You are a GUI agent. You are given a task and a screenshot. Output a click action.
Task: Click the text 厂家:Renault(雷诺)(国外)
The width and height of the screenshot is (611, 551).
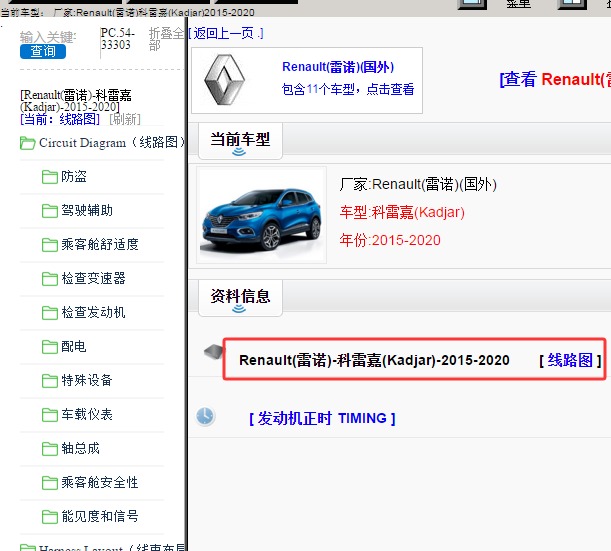point(418,184)
